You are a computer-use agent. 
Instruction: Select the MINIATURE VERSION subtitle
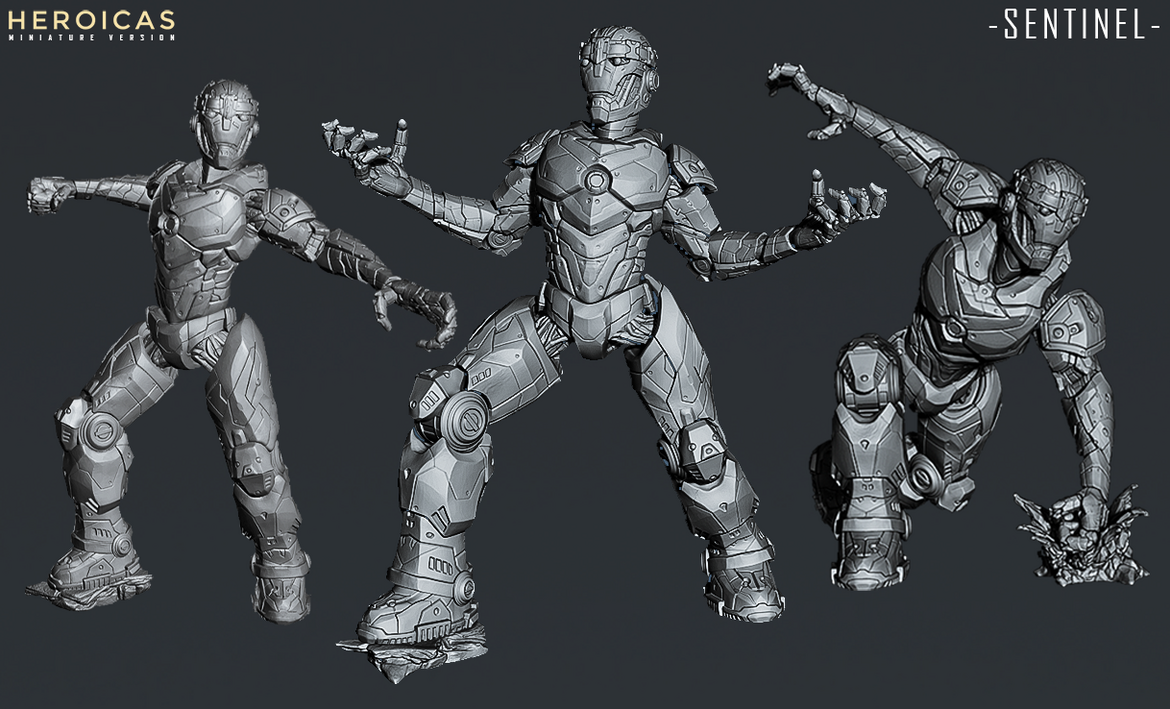pos(91,38)
